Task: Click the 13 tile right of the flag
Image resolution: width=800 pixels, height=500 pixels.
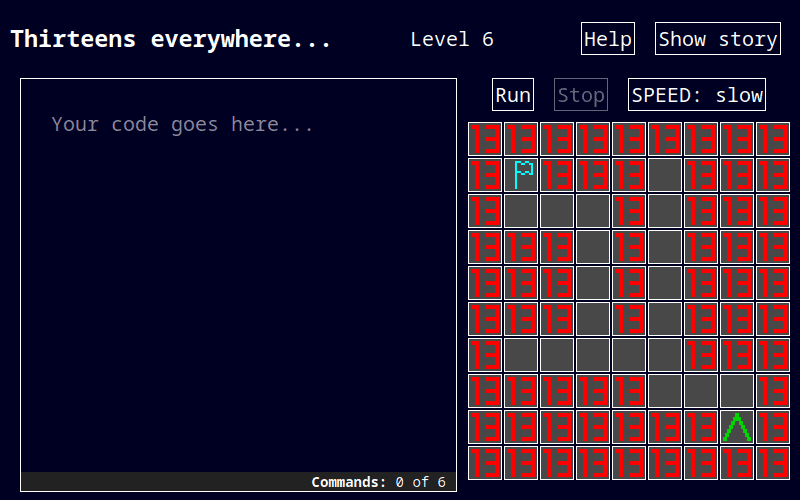Action: tap(557, 175)
